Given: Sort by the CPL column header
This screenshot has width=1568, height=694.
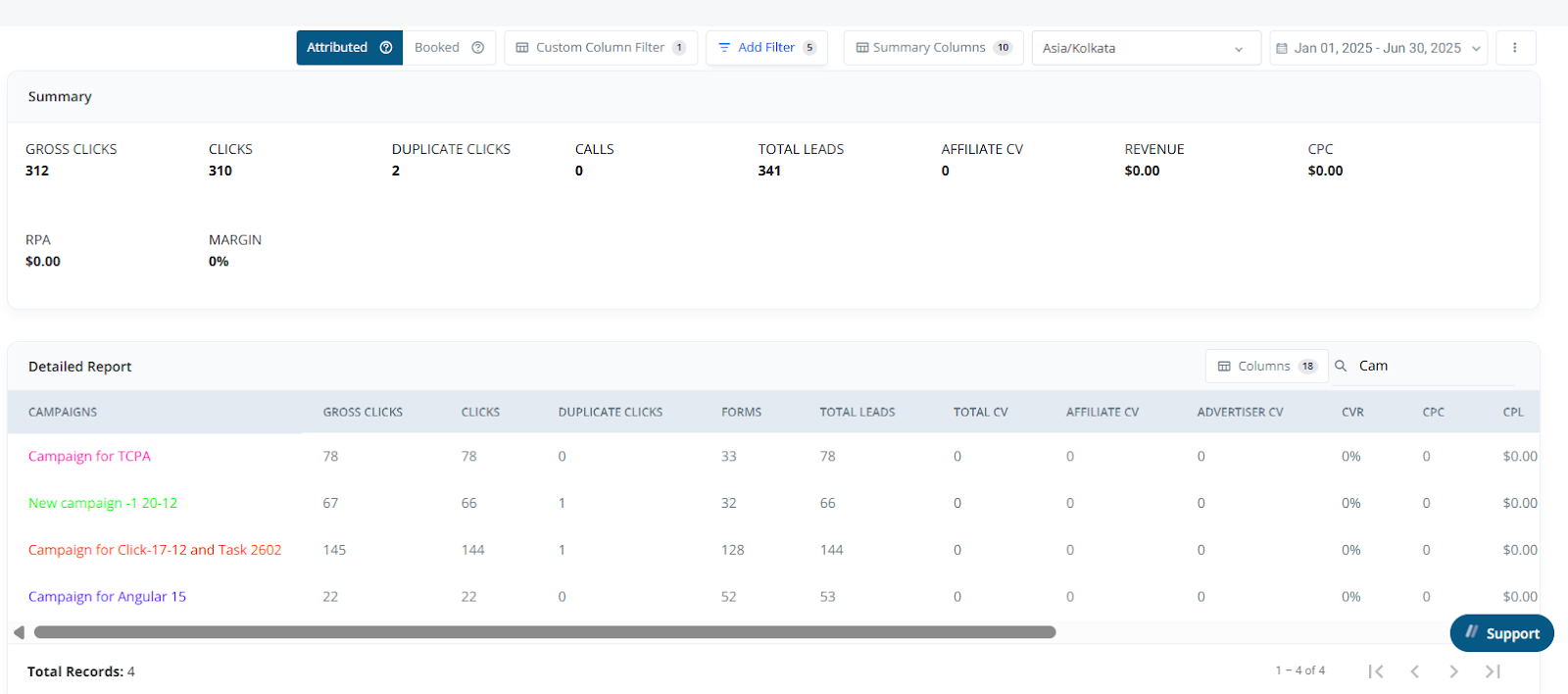Looking at the screenshot, I should point(1513,412).
